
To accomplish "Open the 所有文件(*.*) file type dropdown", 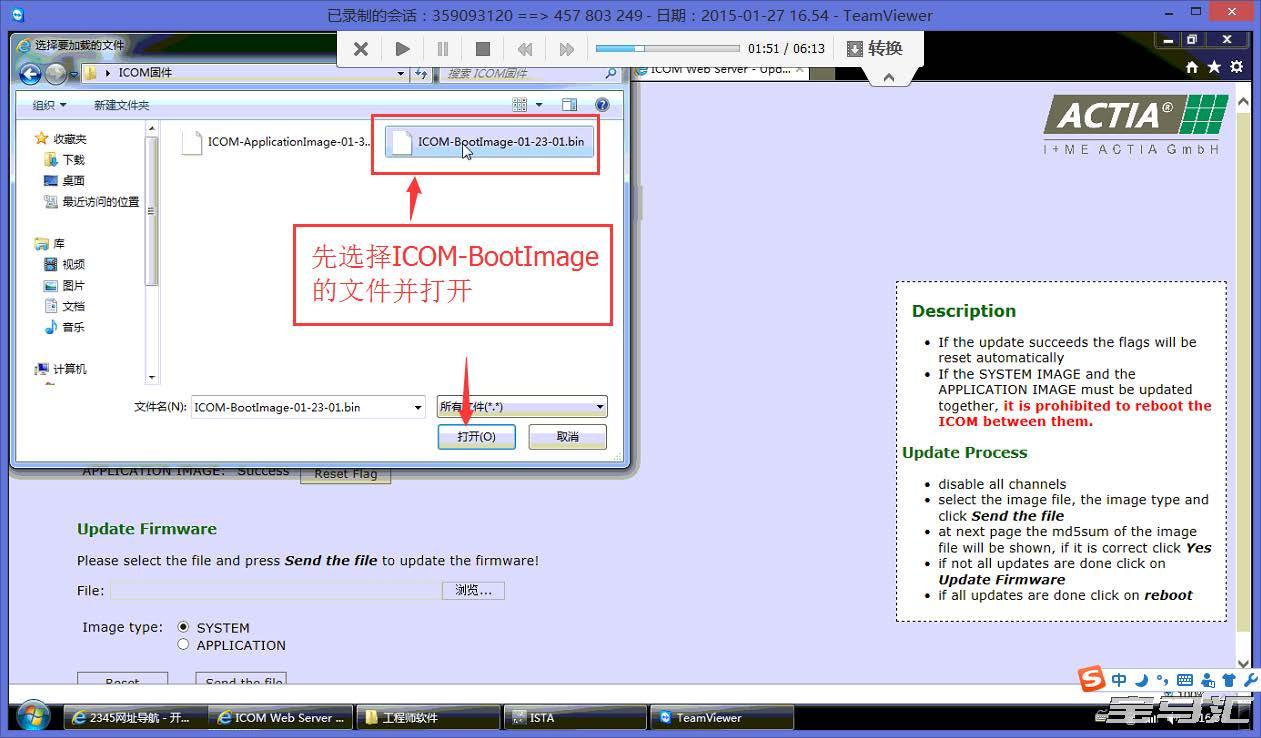I will tap(522, 407).
